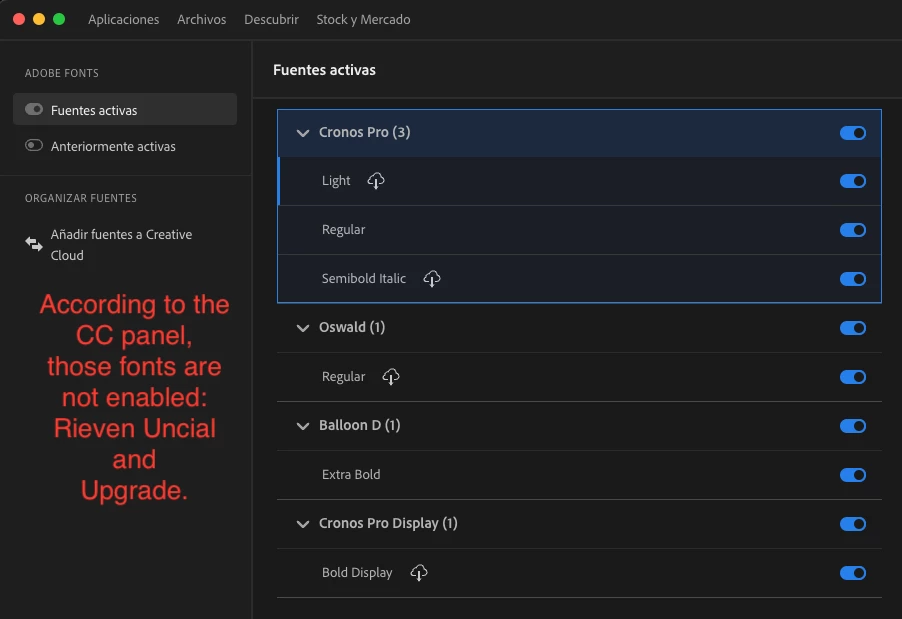This screenshot has height=619, width=902.
Task: Click the yellow macOS minimize window button
Action: [x=39, y=19]
